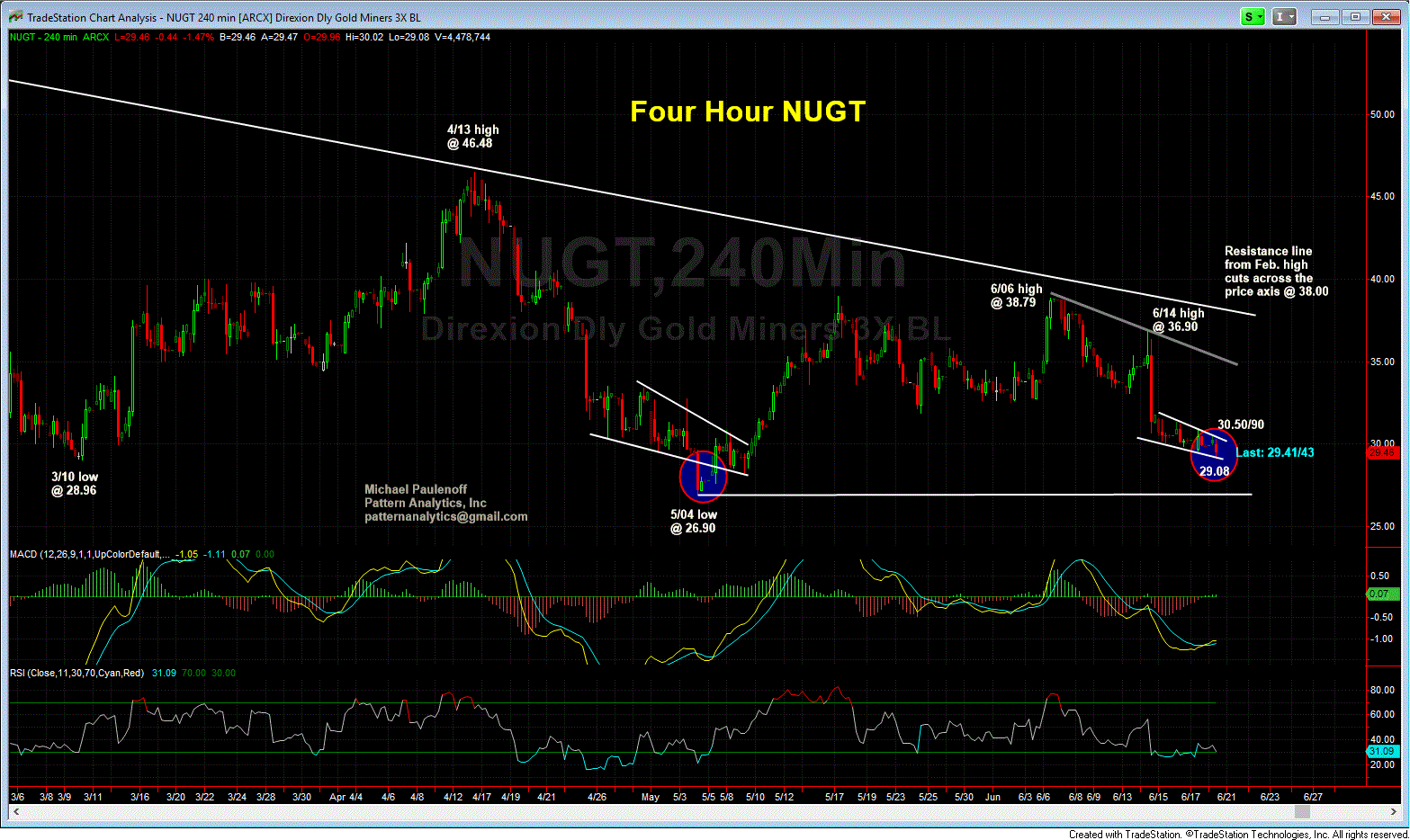Select the '6/14 high @ 36.90' annotation
Viewport: 1410px width, 840px height.
pos(1178,320)
